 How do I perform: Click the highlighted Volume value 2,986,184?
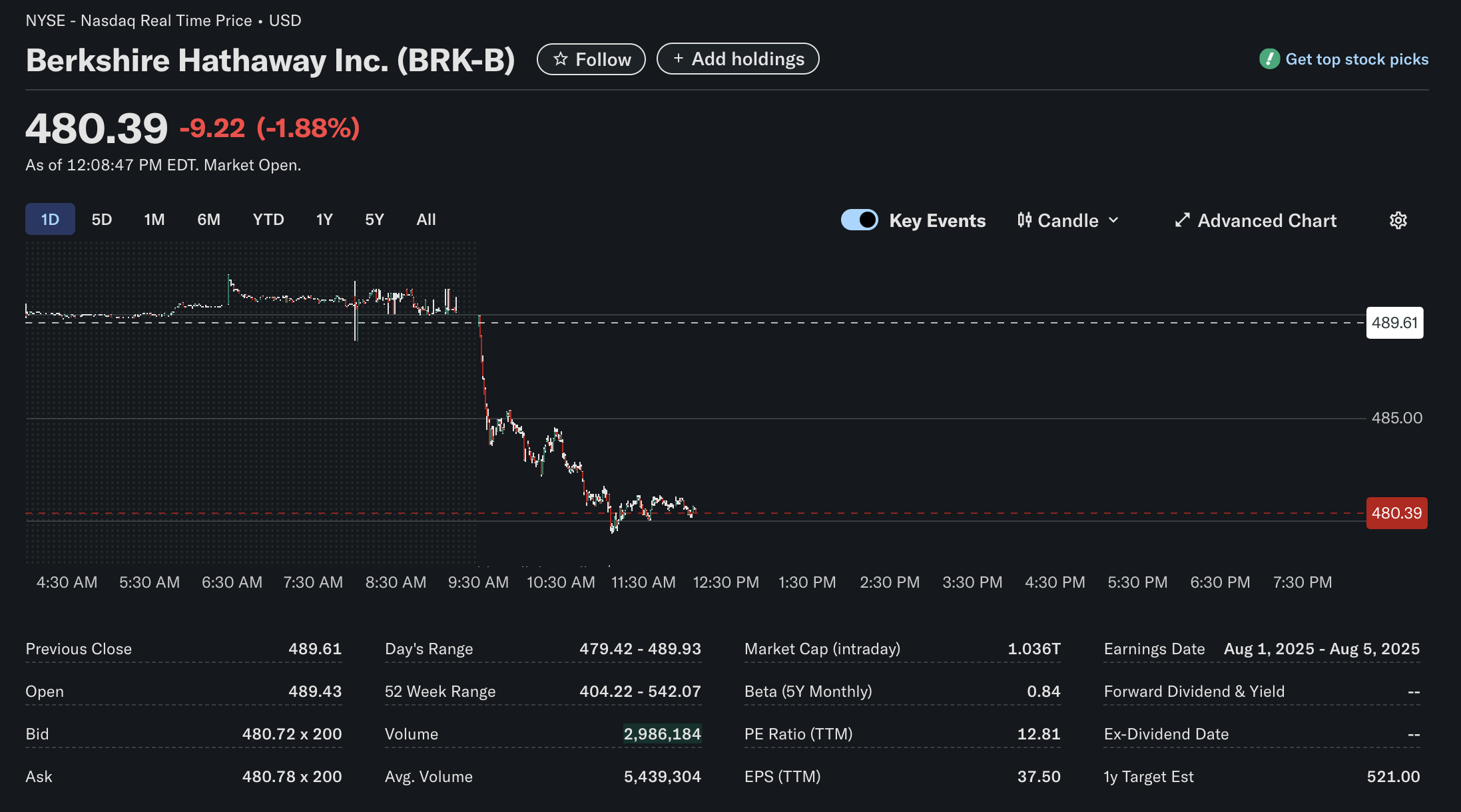point(662,734)
